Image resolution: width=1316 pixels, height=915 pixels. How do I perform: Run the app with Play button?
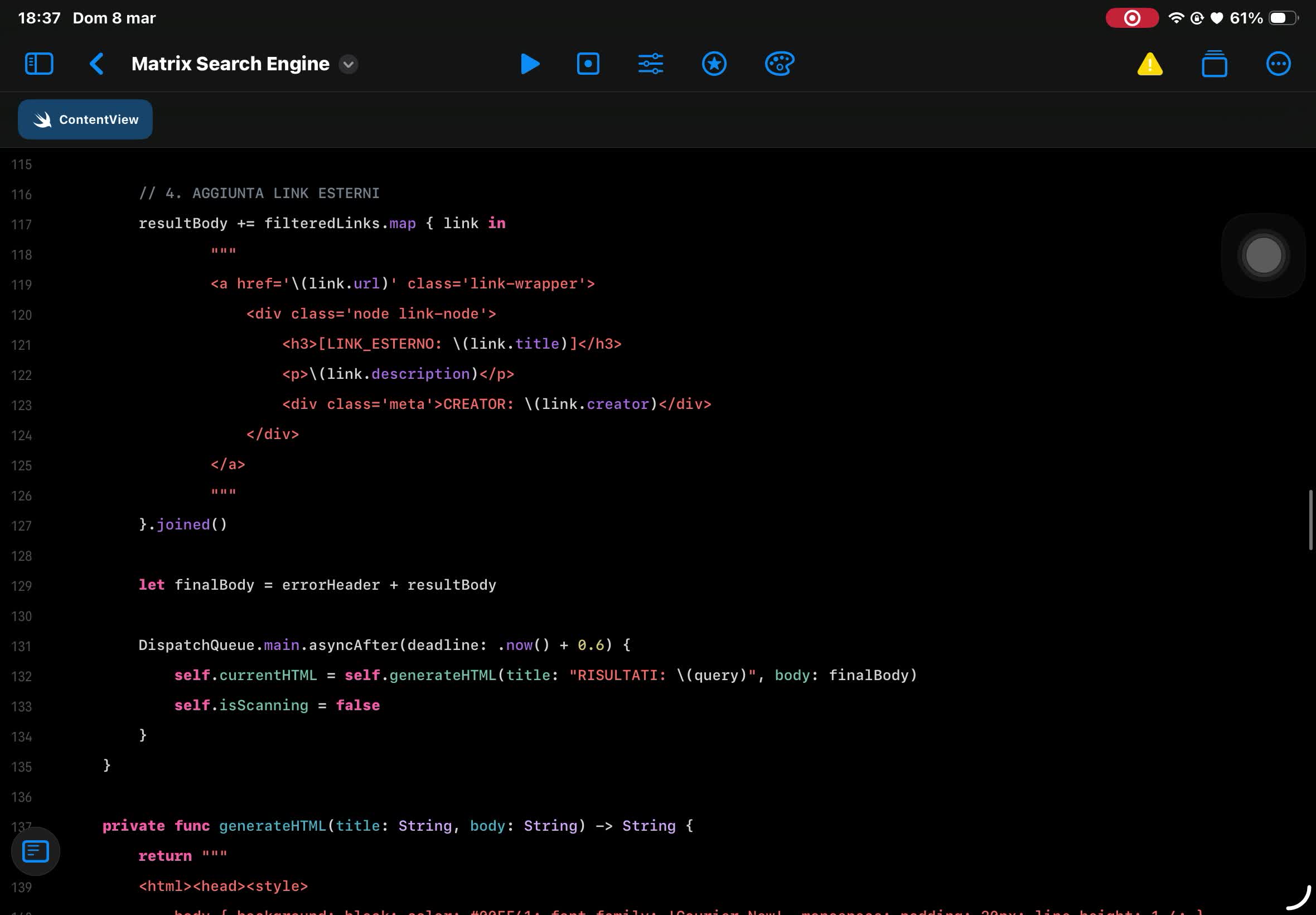coord(530,64)
